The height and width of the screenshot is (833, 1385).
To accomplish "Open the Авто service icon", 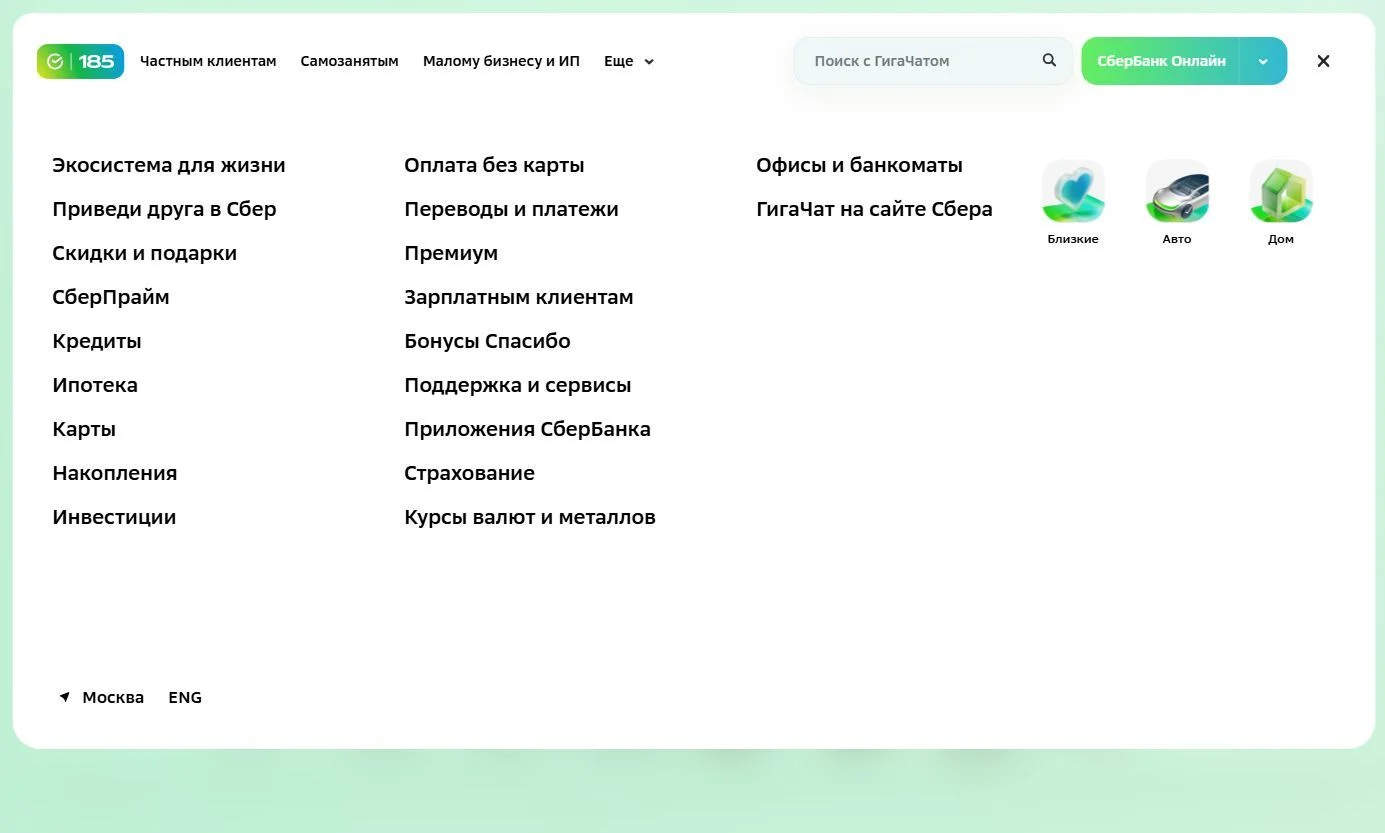I will click(1177, 203).
